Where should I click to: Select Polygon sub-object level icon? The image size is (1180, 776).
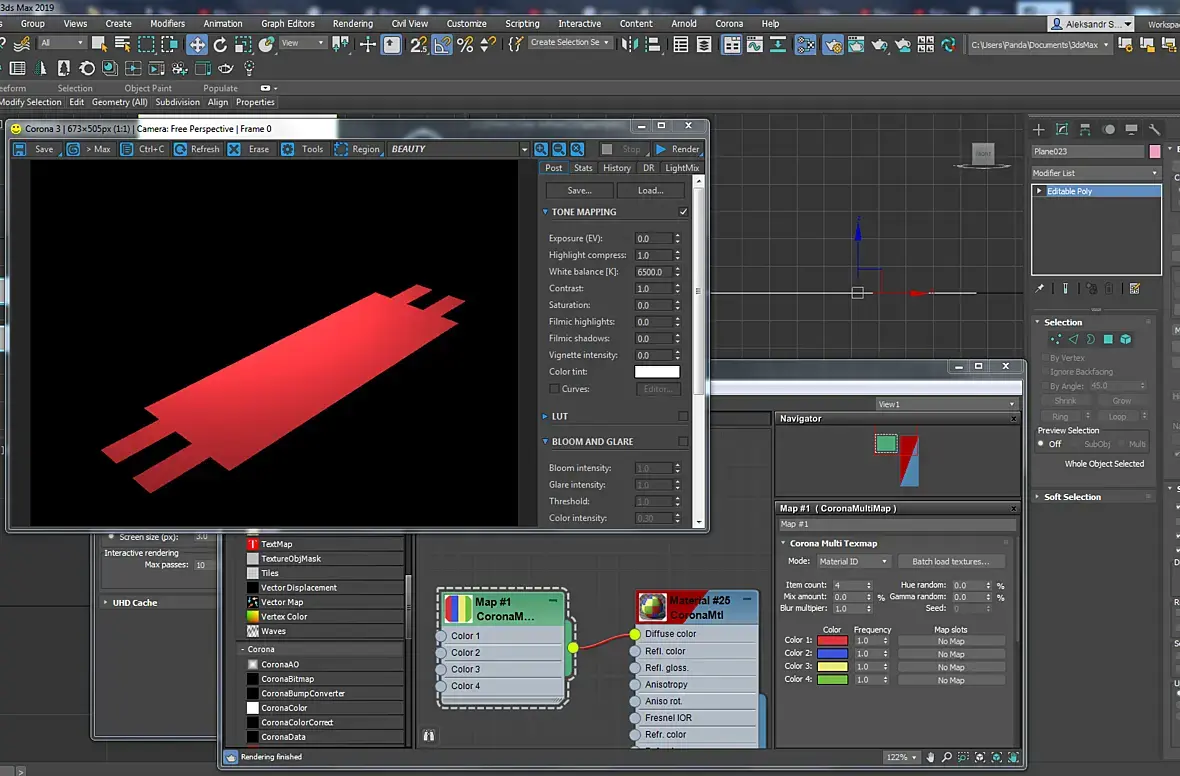point(1108,340)
